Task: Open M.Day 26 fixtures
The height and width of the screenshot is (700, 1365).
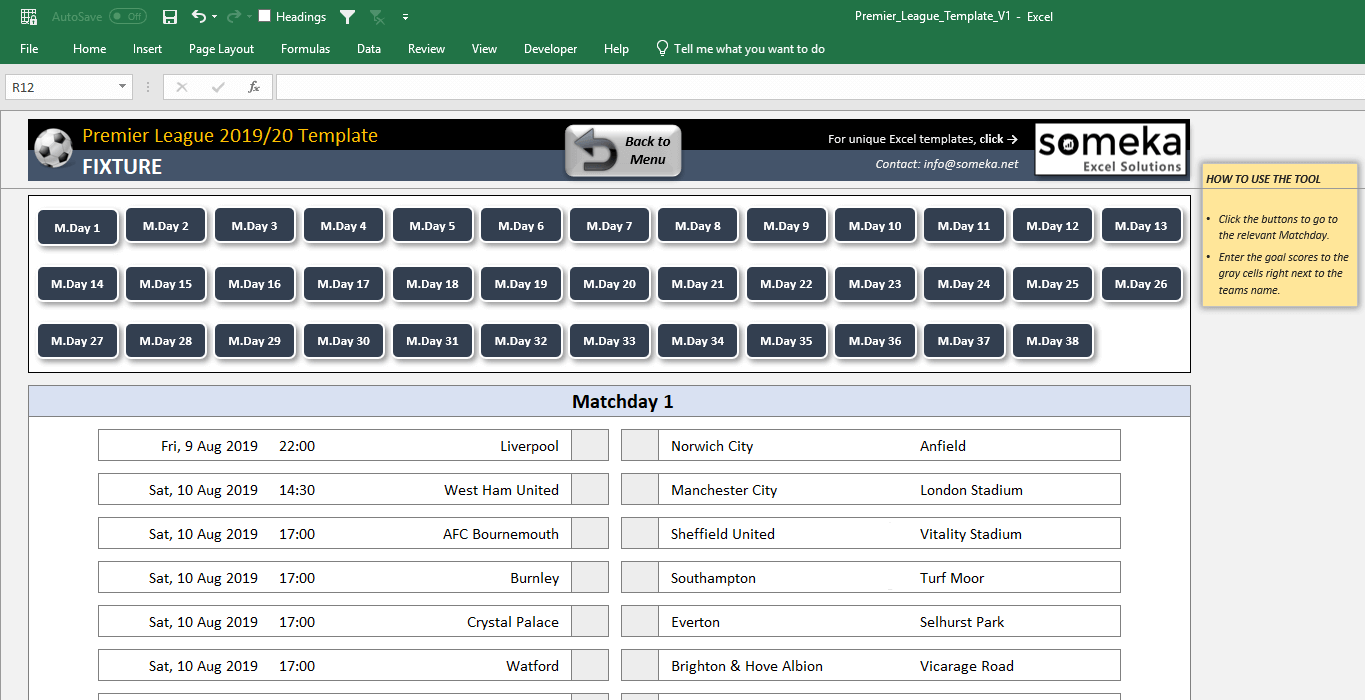Action: click(x=1141, y=284)
